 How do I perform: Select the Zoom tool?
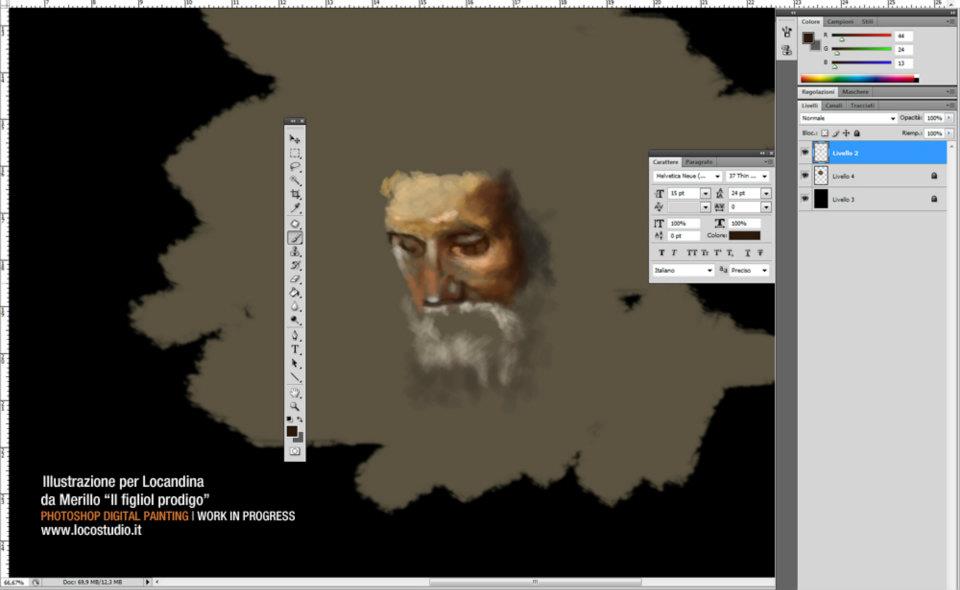295,406
